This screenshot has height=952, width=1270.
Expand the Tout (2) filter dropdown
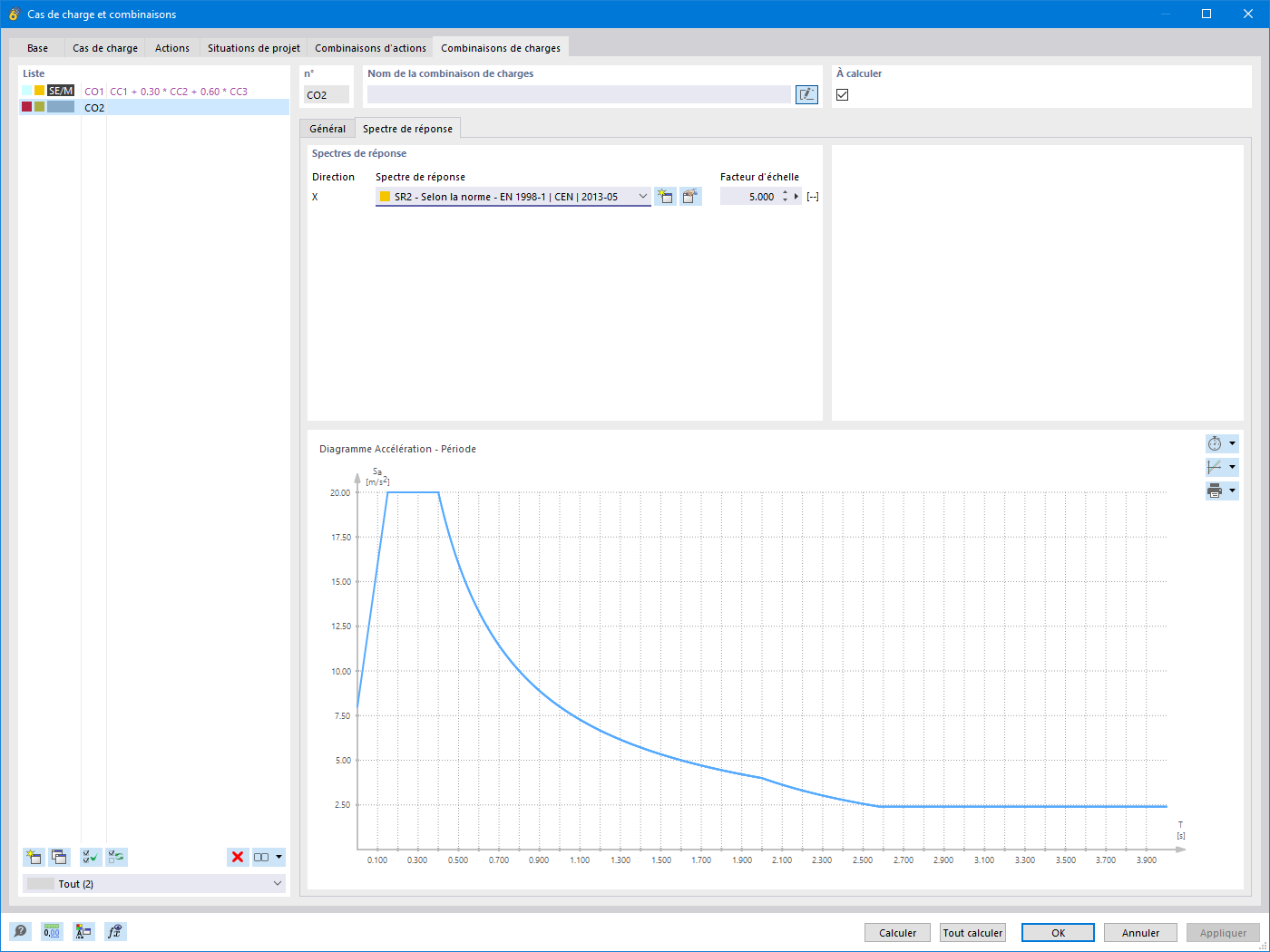(154, 884)
